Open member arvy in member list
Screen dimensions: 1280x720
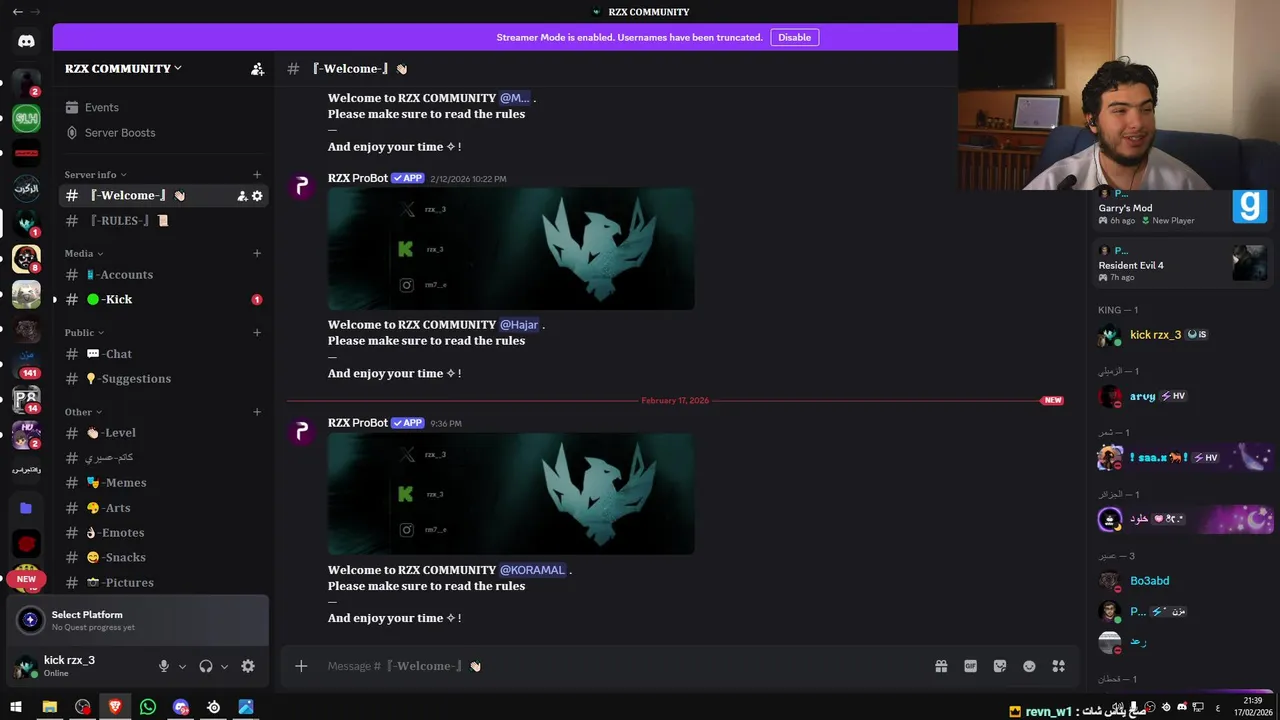[1182, 397]
